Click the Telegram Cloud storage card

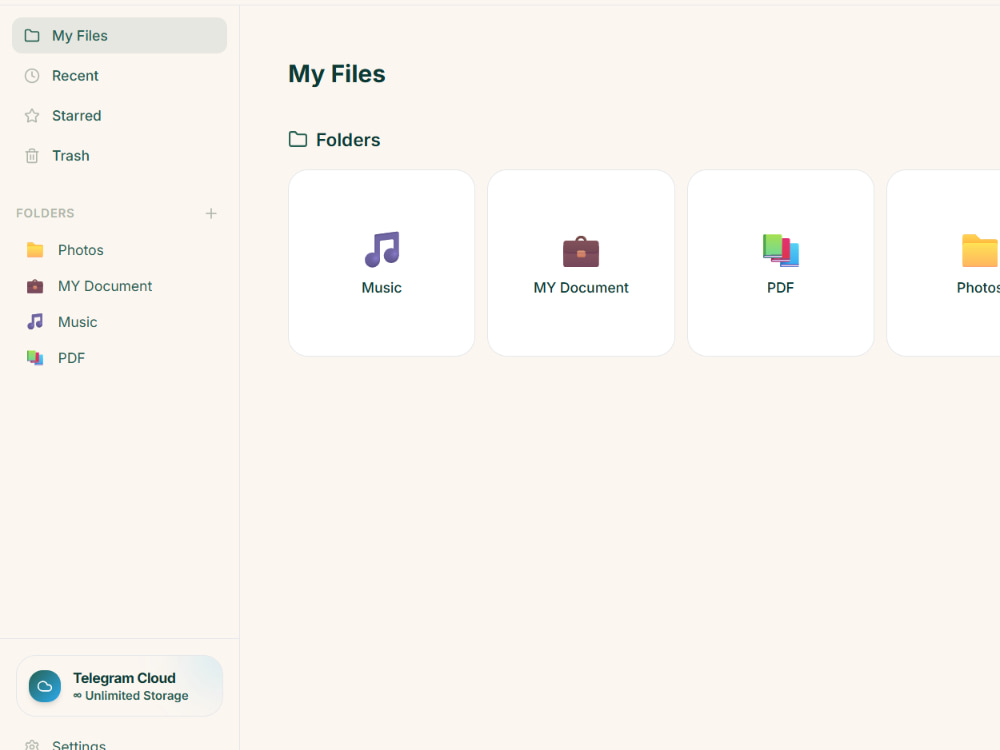pos(119,686)
